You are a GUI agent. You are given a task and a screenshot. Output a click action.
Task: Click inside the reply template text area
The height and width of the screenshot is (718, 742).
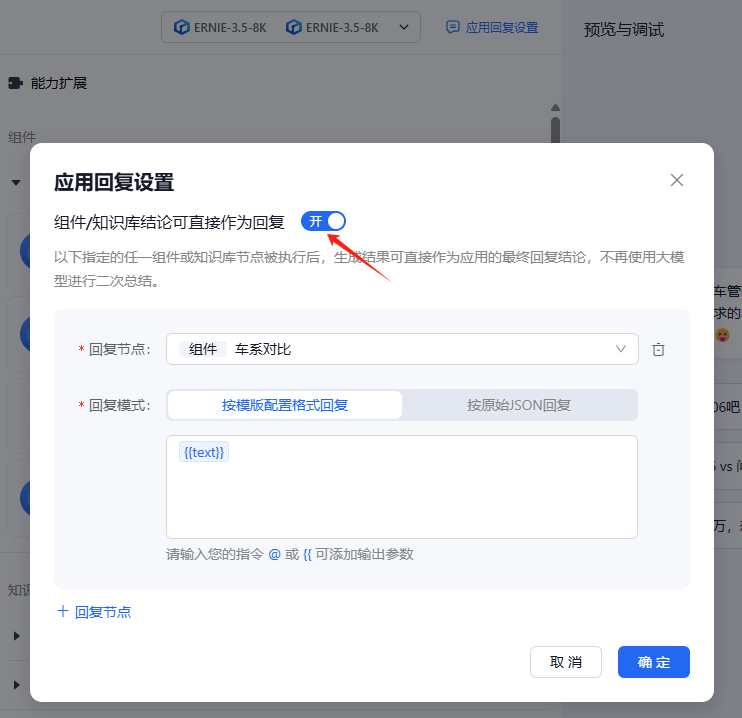pos(401,500)
